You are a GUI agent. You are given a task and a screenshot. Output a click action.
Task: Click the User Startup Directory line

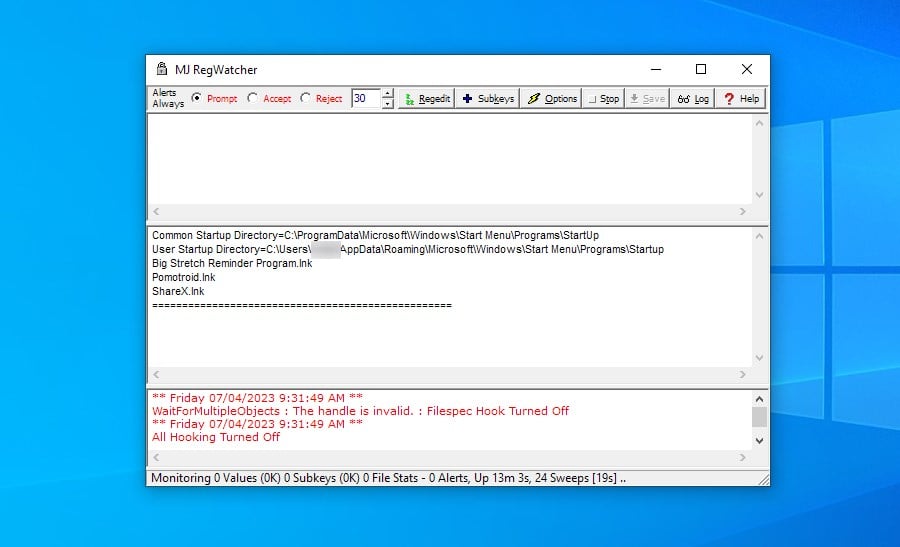(408, 249)
